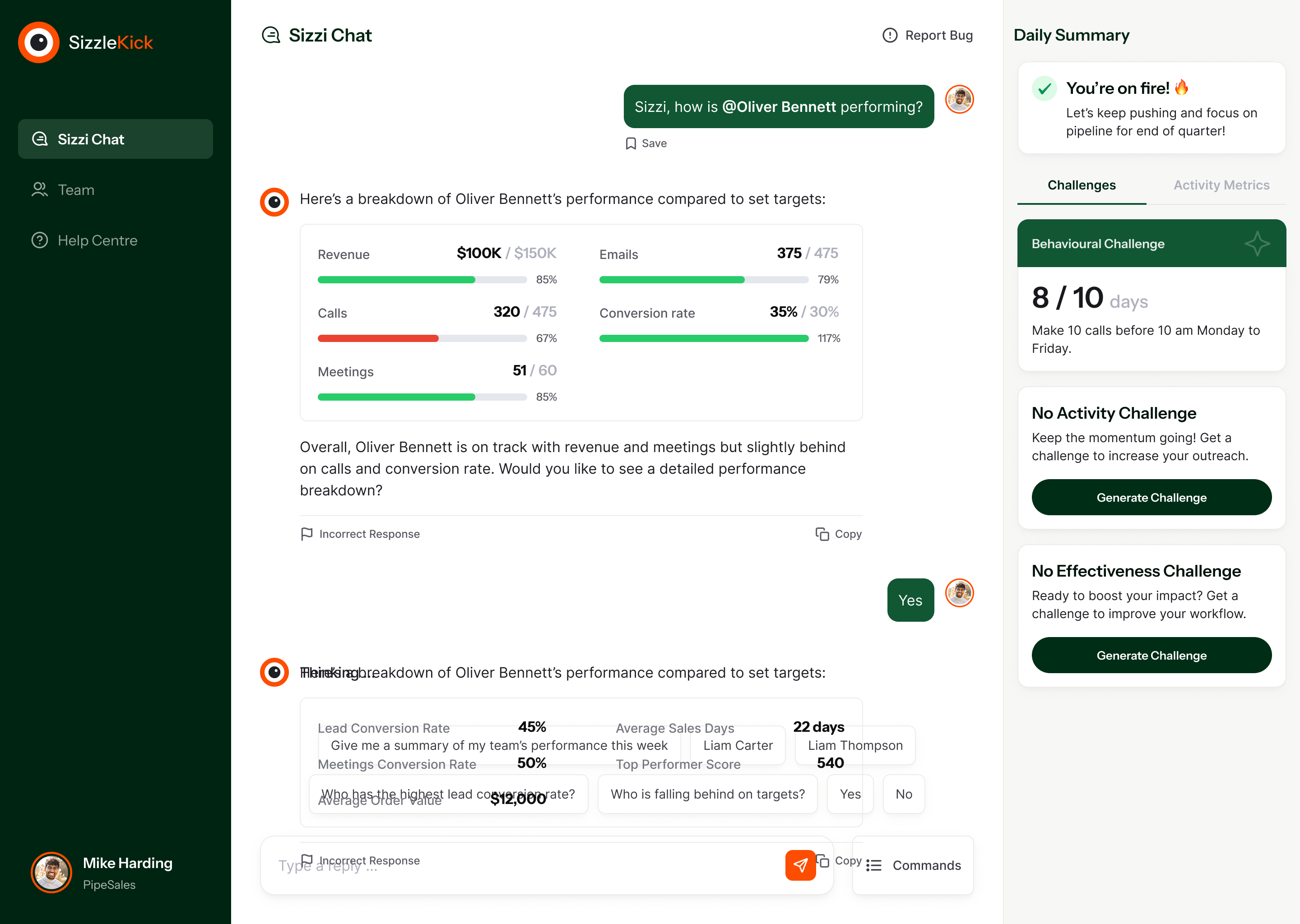This screenshot has width=1300, height=924.
Task: Click the Commands list icon
Action: [x=874, y=865]
